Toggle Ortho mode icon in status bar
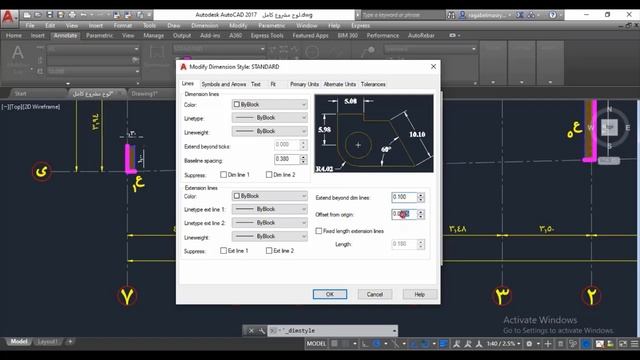The width and height of the screenshot is (640, 360). coord(365,344)
